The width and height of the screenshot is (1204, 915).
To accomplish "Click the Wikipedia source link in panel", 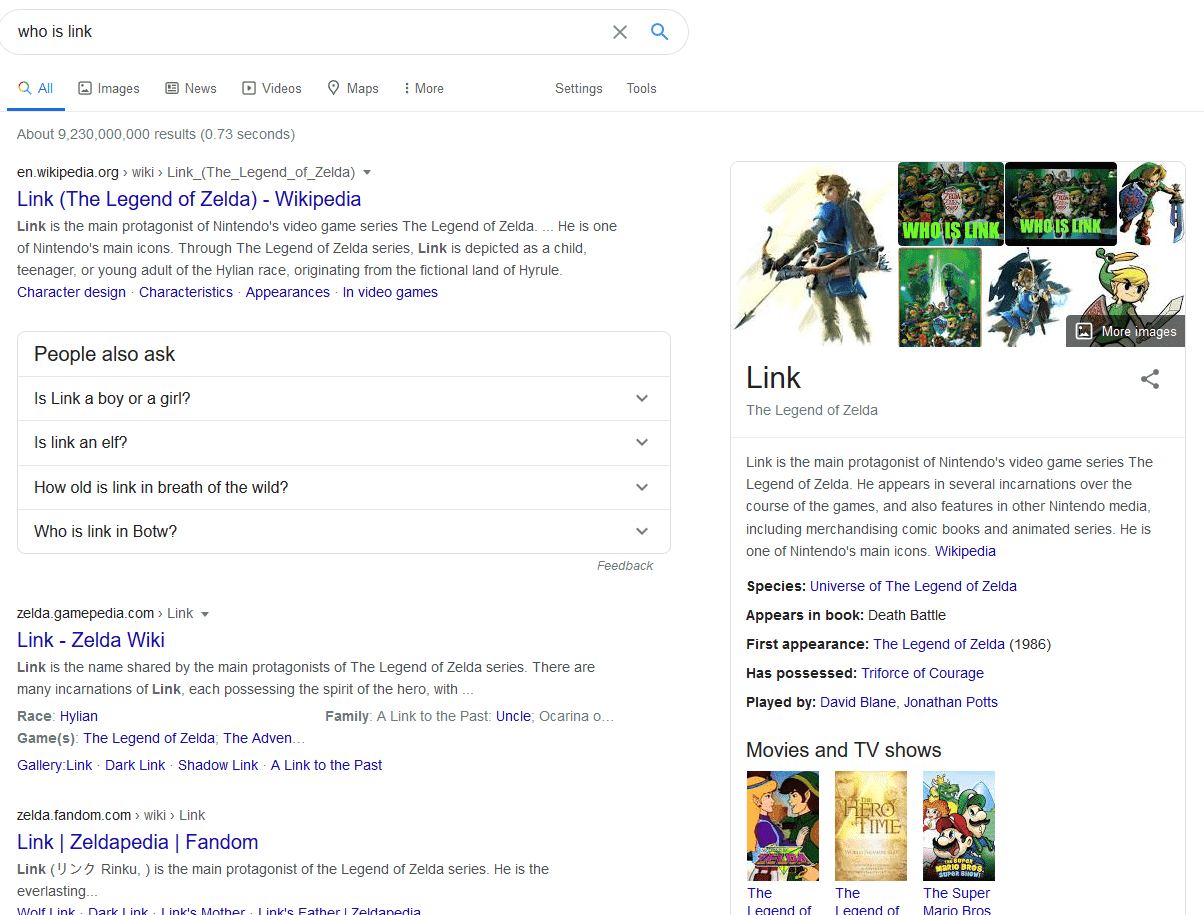I will [965, 551].
